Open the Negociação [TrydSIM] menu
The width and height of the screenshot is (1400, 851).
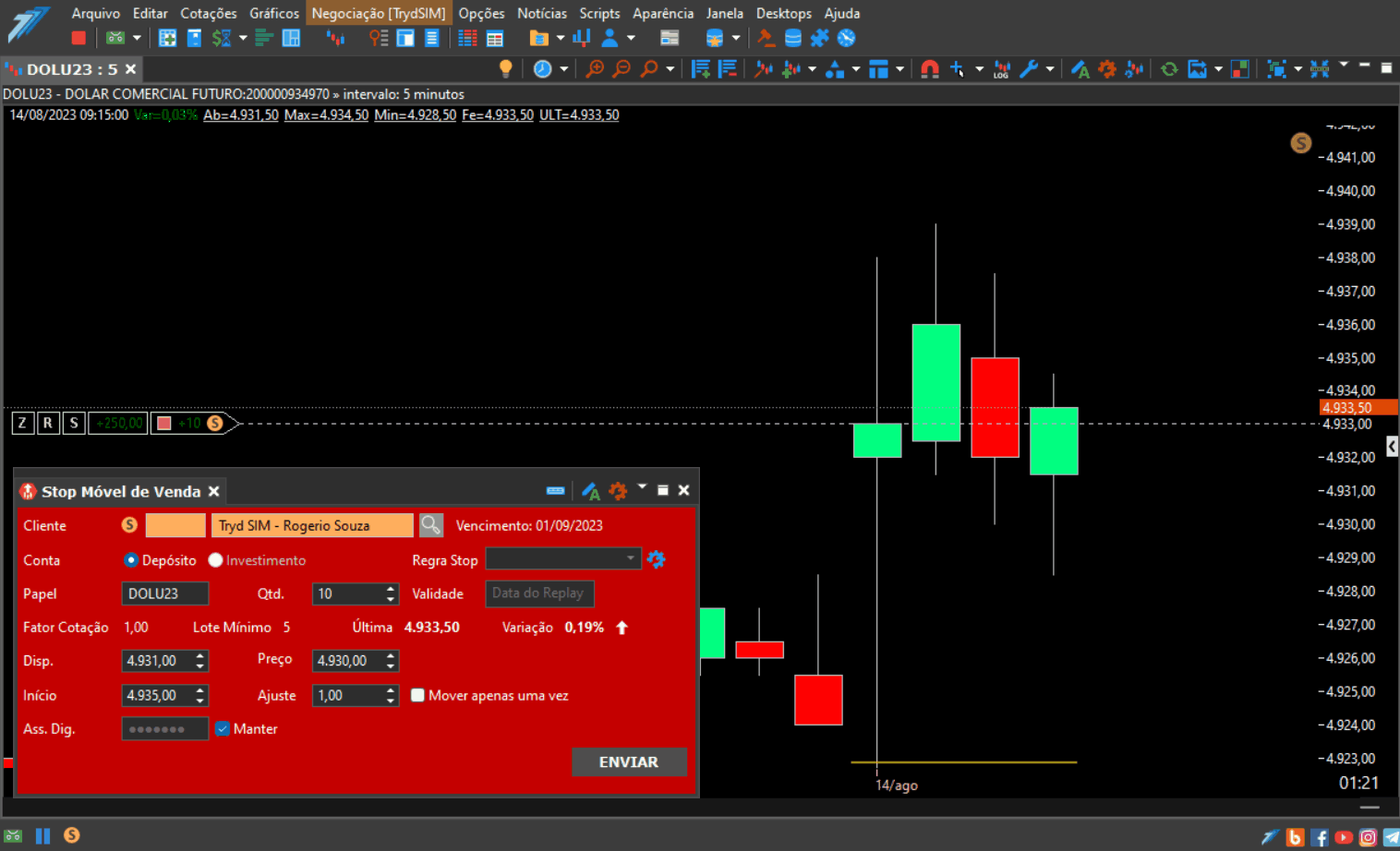click(379, 13)
